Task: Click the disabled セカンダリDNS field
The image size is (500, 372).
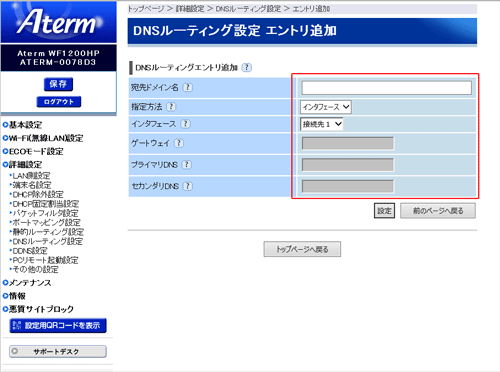Action: point(348,186)
